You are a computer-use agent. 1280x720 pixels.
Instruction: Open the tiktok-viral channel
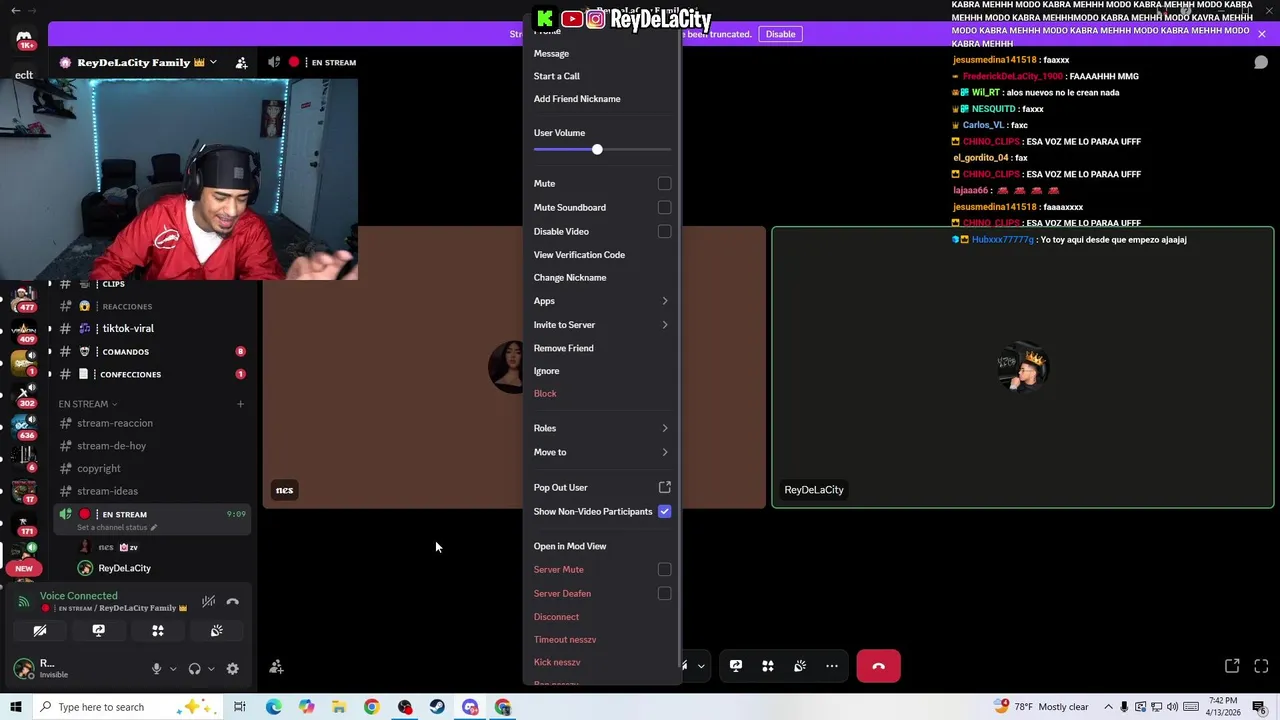tap(128, 328)
